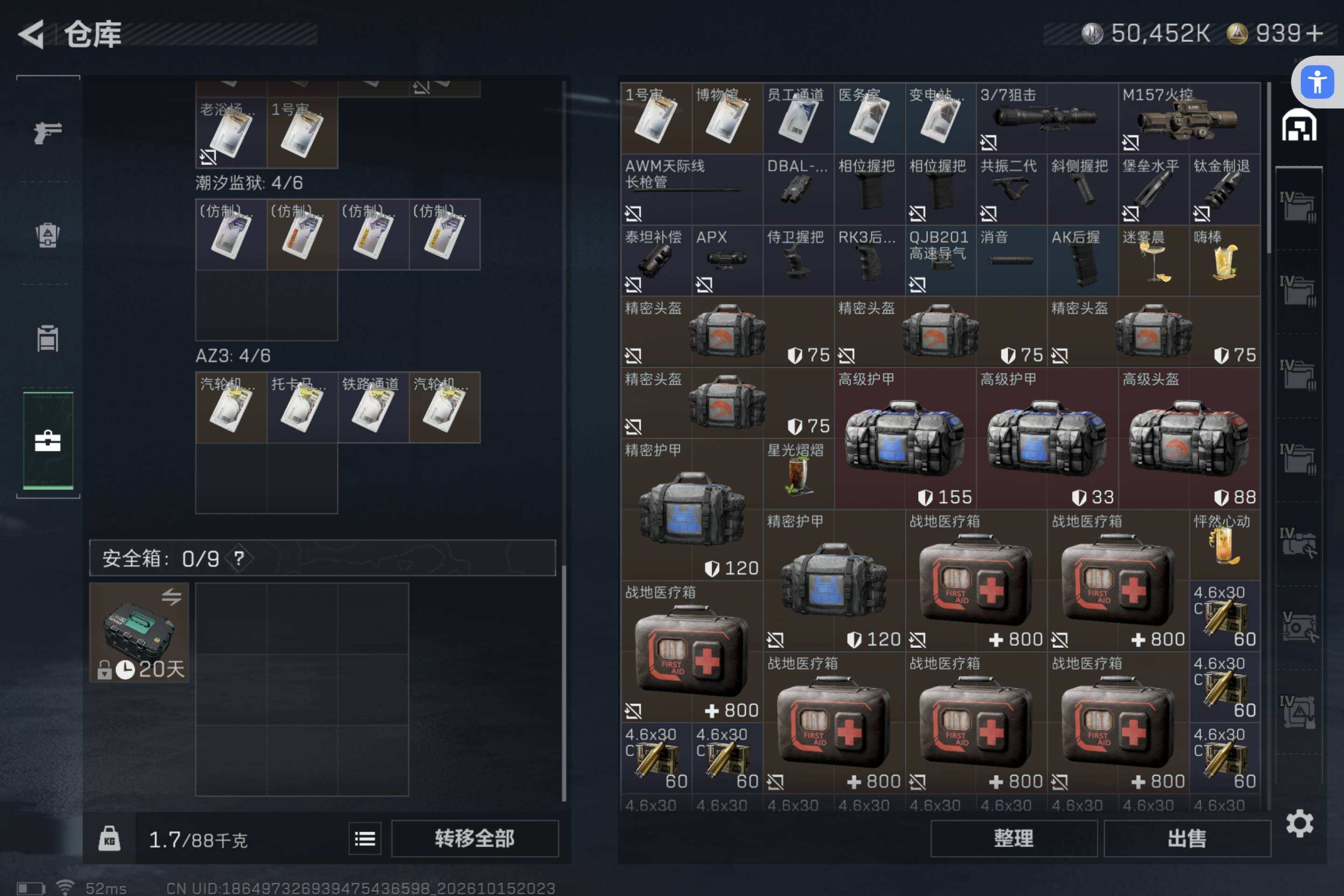Open the main warehouse icon on right sidebar
The height and width of the screenshot is (896, 1344).
tap(1299, 125)
